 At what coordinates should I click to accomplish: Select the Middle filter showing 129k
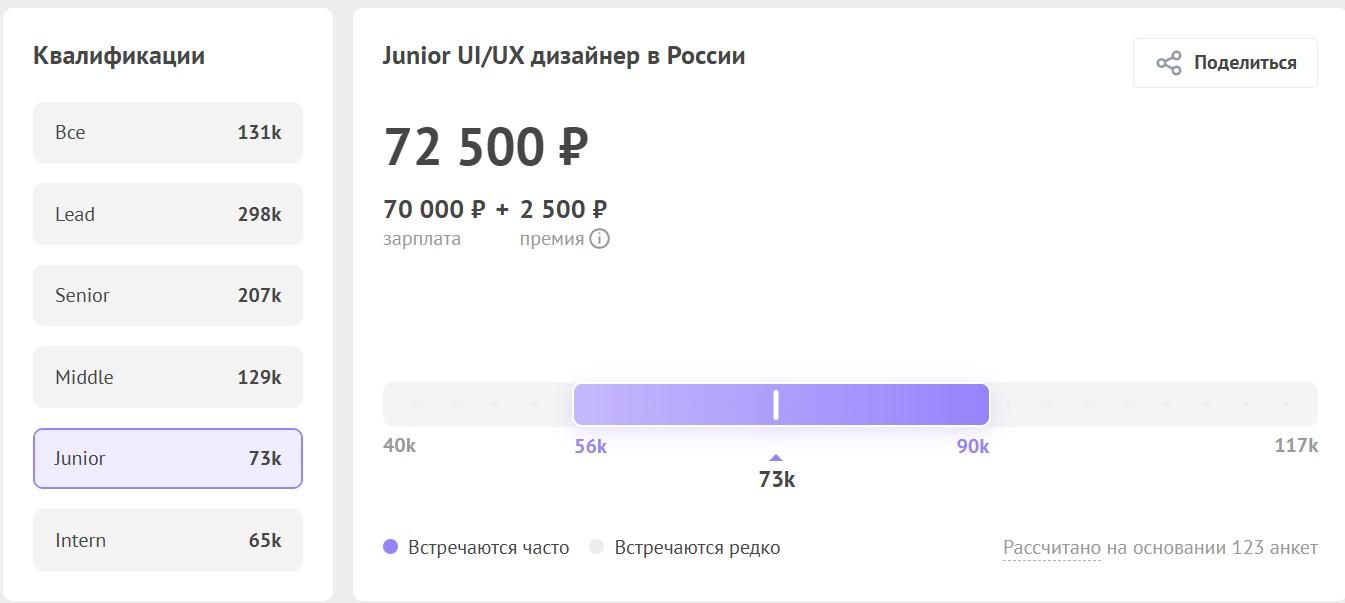click(167, 377)
